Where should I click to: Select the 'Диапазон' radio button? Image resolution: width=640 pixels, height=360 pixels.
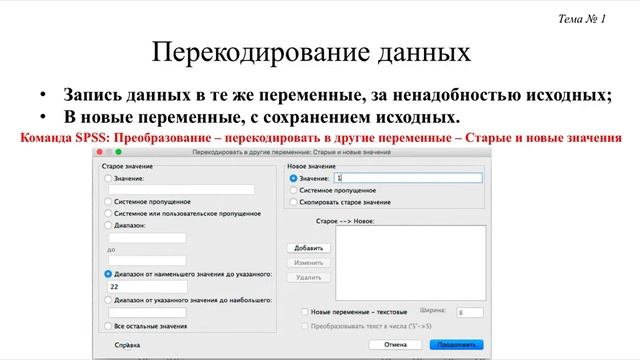(x=108, y=225)
